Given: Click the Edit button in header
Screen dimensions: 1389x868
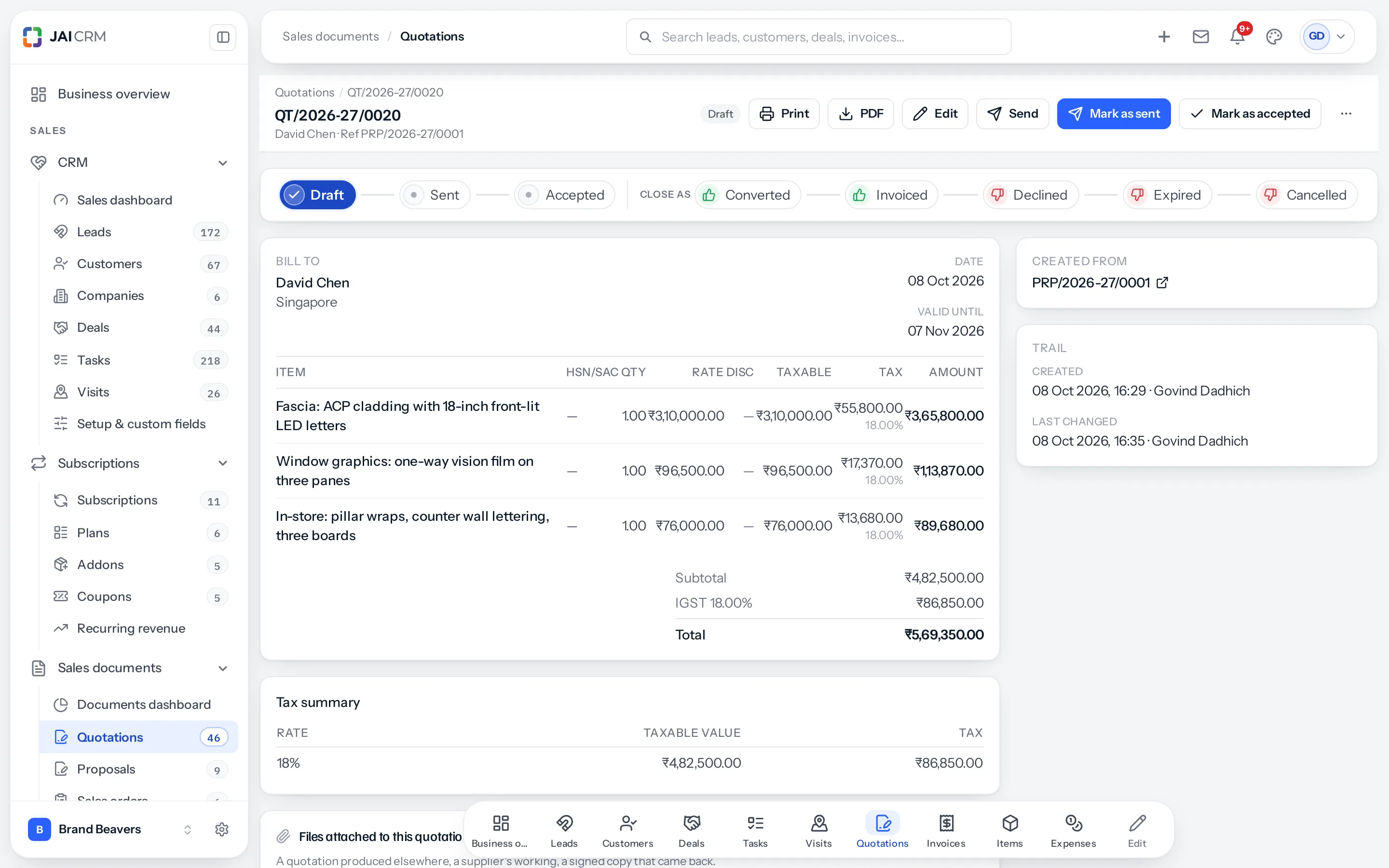Looking at the screenshot, I should (934, 114).
